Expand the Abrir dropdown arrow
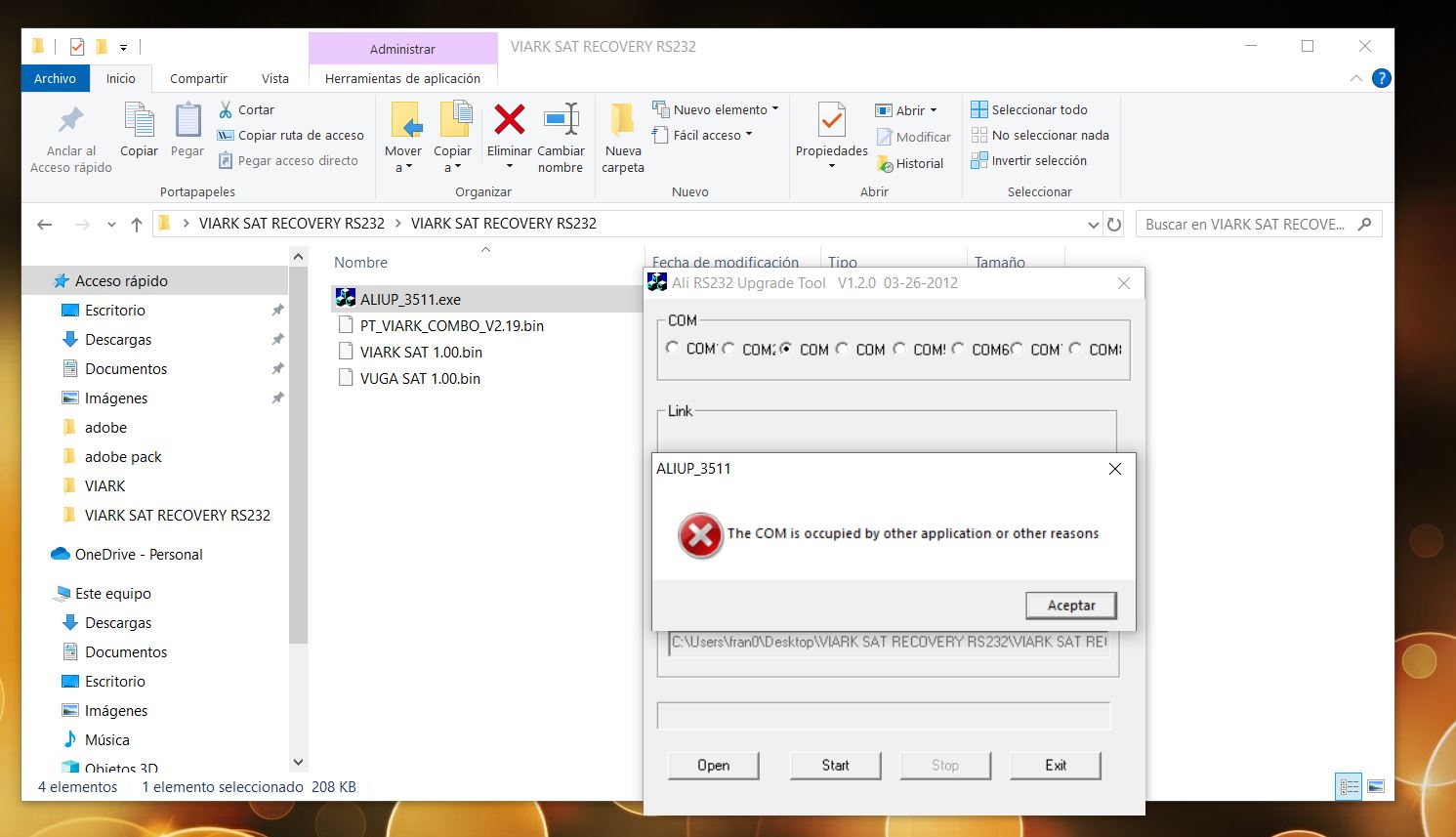 934,110
